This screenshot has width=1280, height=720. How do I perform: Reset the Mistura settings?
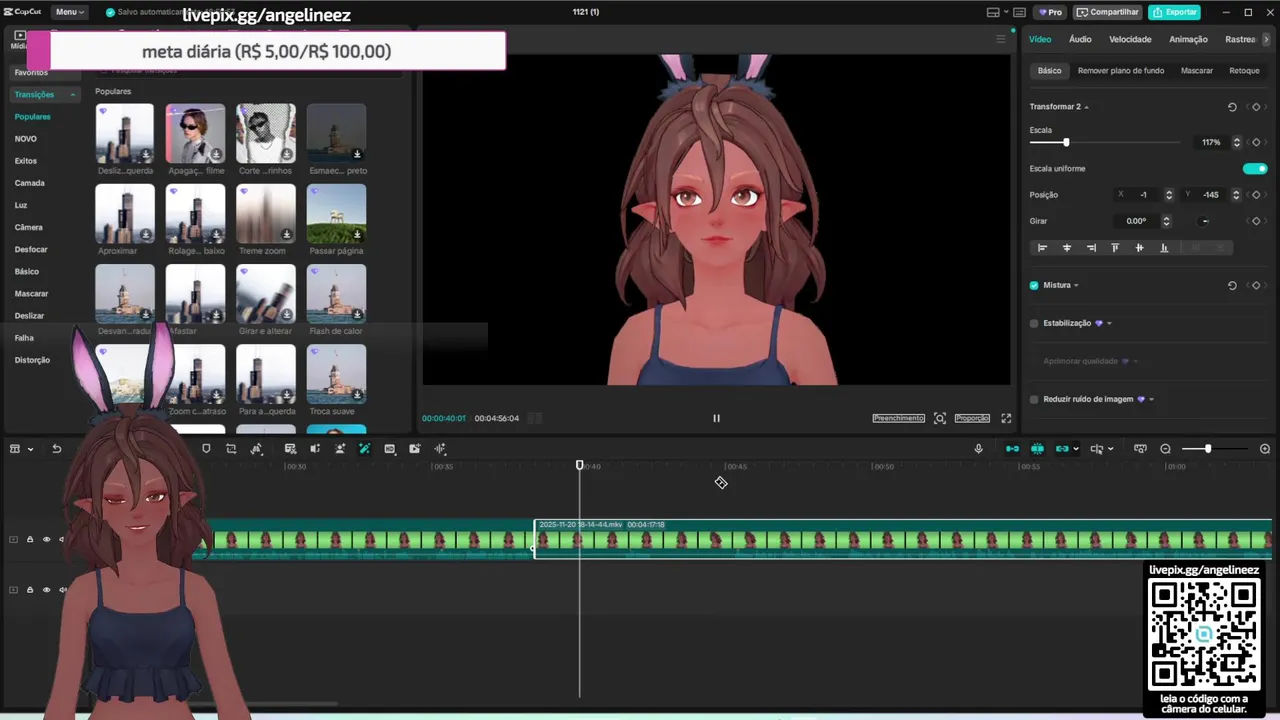click(x=1232, y=285)
